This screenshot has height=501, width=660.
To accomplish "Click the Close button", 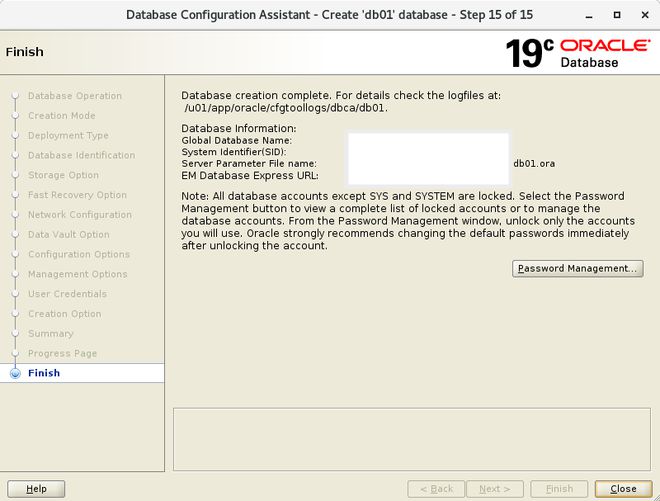I will click(623, 489).
